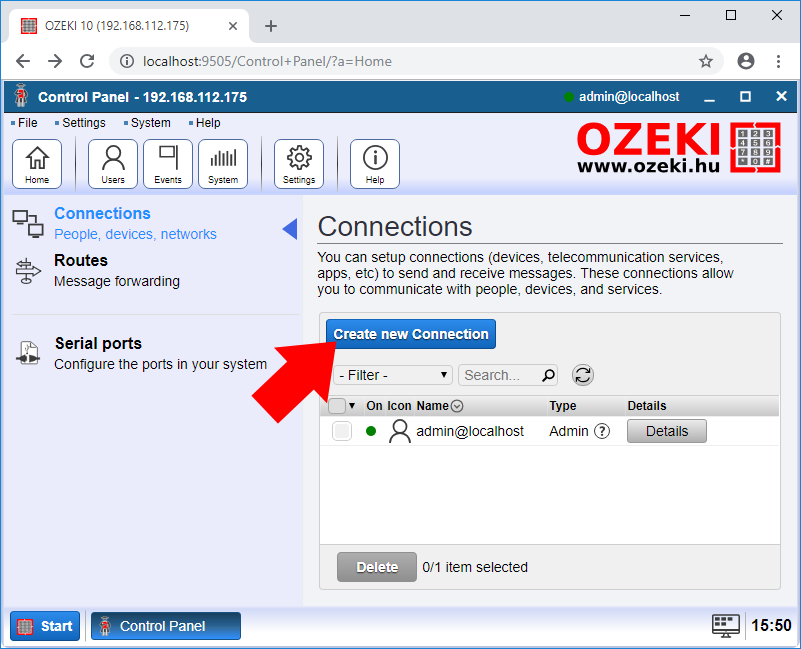The image size is (801, 649).
Task: Open the Events flag icon
Action: 168,164
